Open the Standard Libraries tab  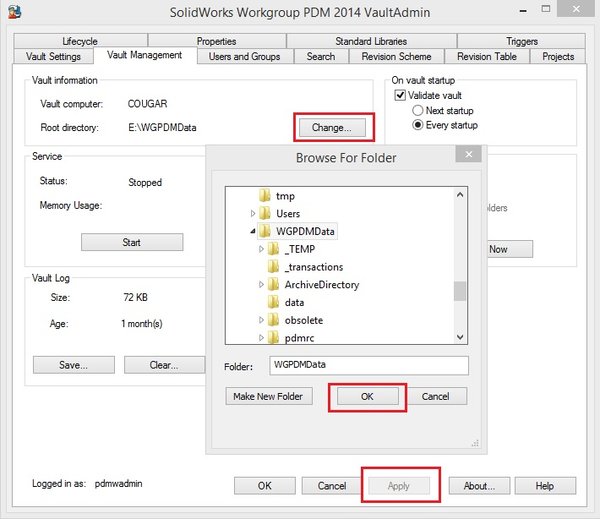pyautogui.click(x=371, y=41)
